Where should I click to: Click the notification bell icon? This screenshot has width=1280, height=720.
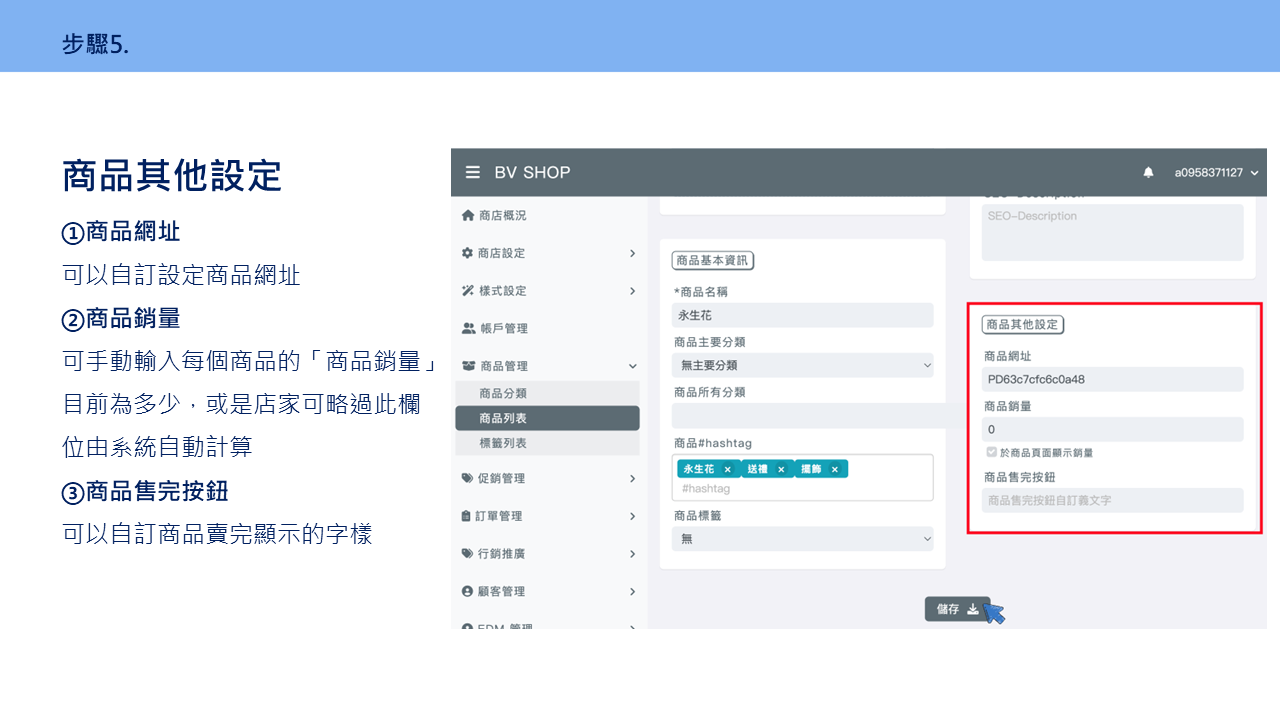click(1148, 173)
